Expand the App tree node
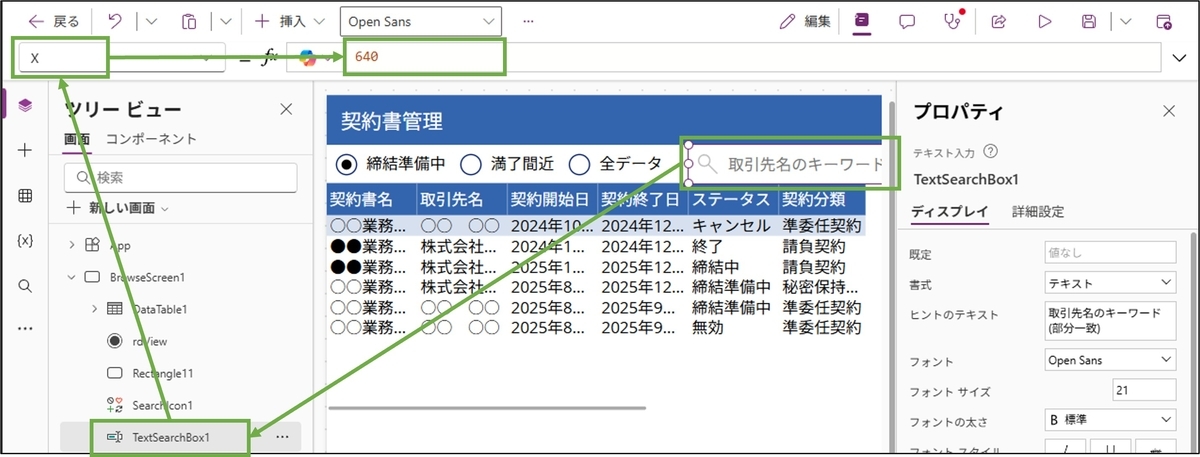Image resolution: width=1200 pixels, height=457 pixels. (72, 245)
